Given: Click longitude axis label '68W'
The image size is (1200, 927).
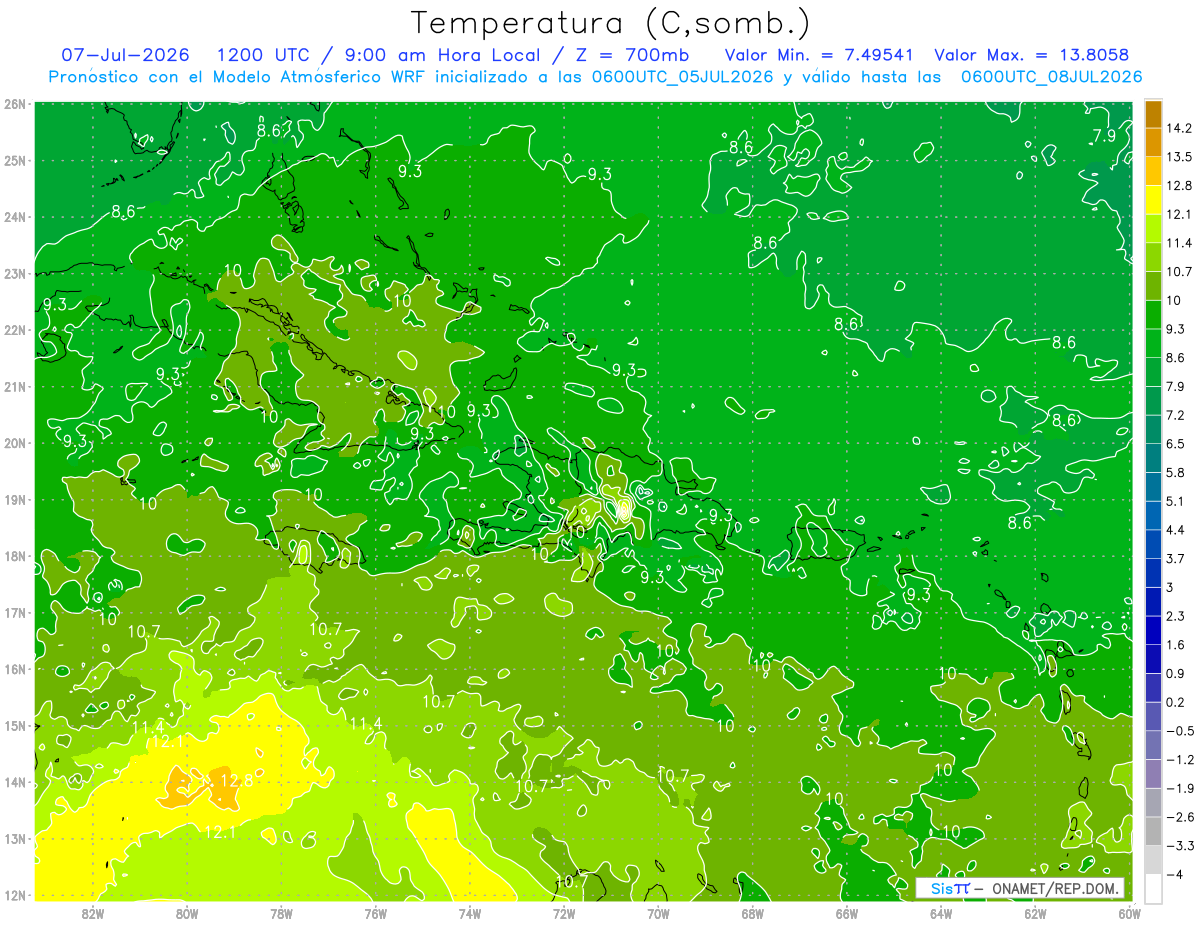Looking at the screenshot, I should [x=752, y=912].
